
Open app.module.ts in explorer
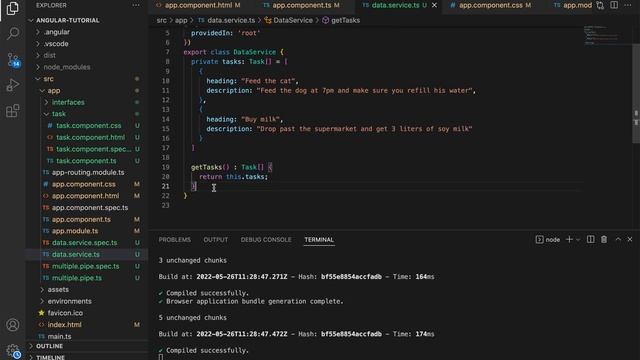point(87,231)
